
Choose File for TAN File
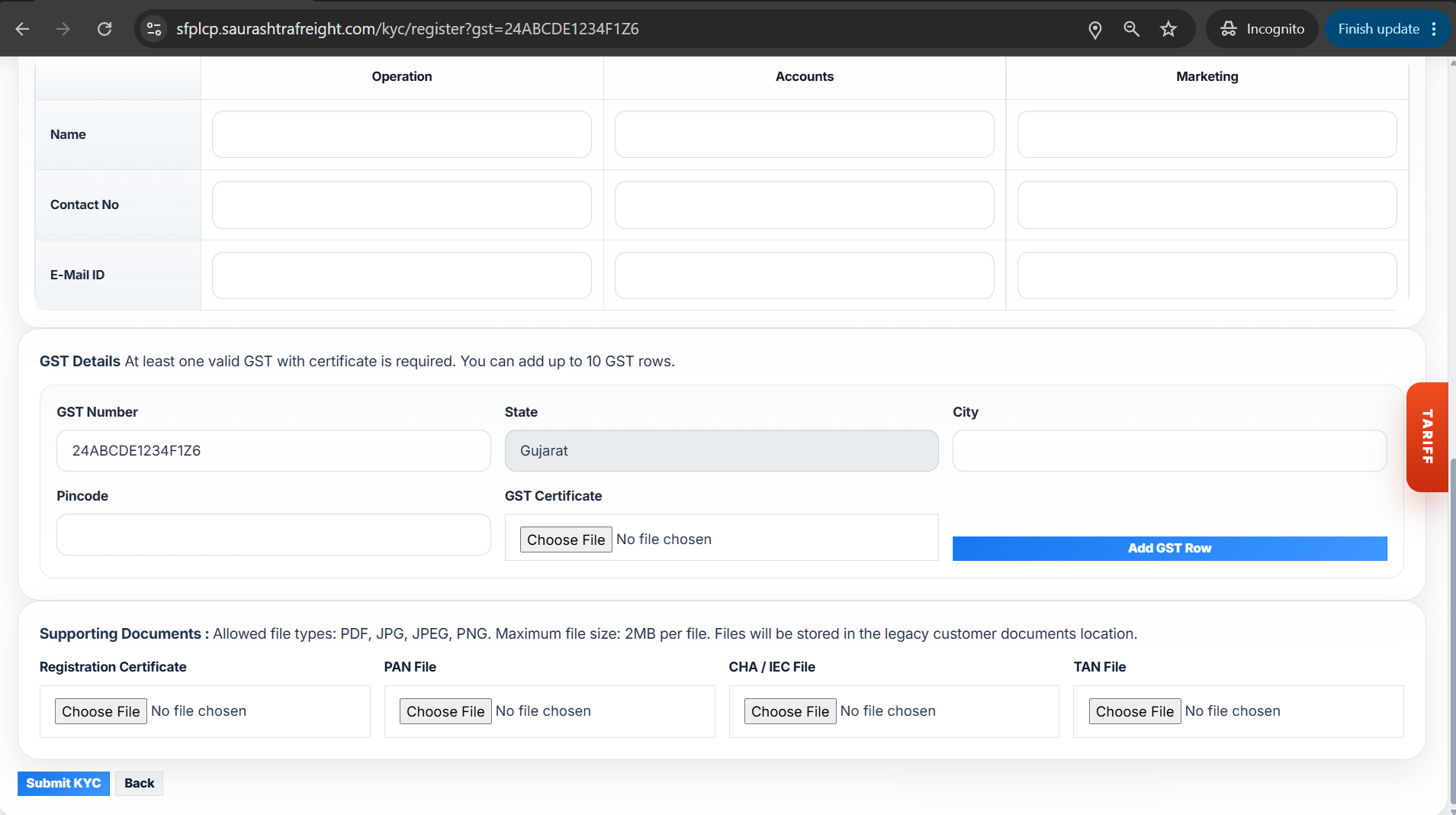click(x=1135, y=711)
